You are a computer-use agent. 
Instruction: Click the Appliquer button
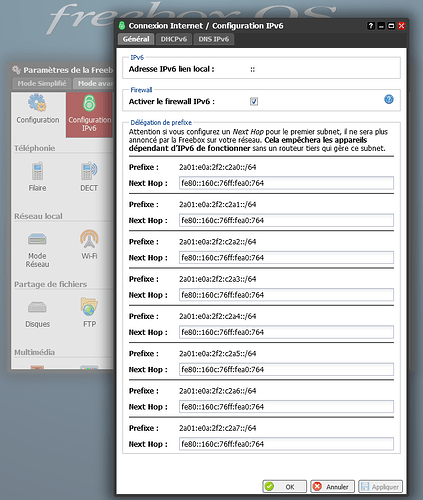[380, 486]
